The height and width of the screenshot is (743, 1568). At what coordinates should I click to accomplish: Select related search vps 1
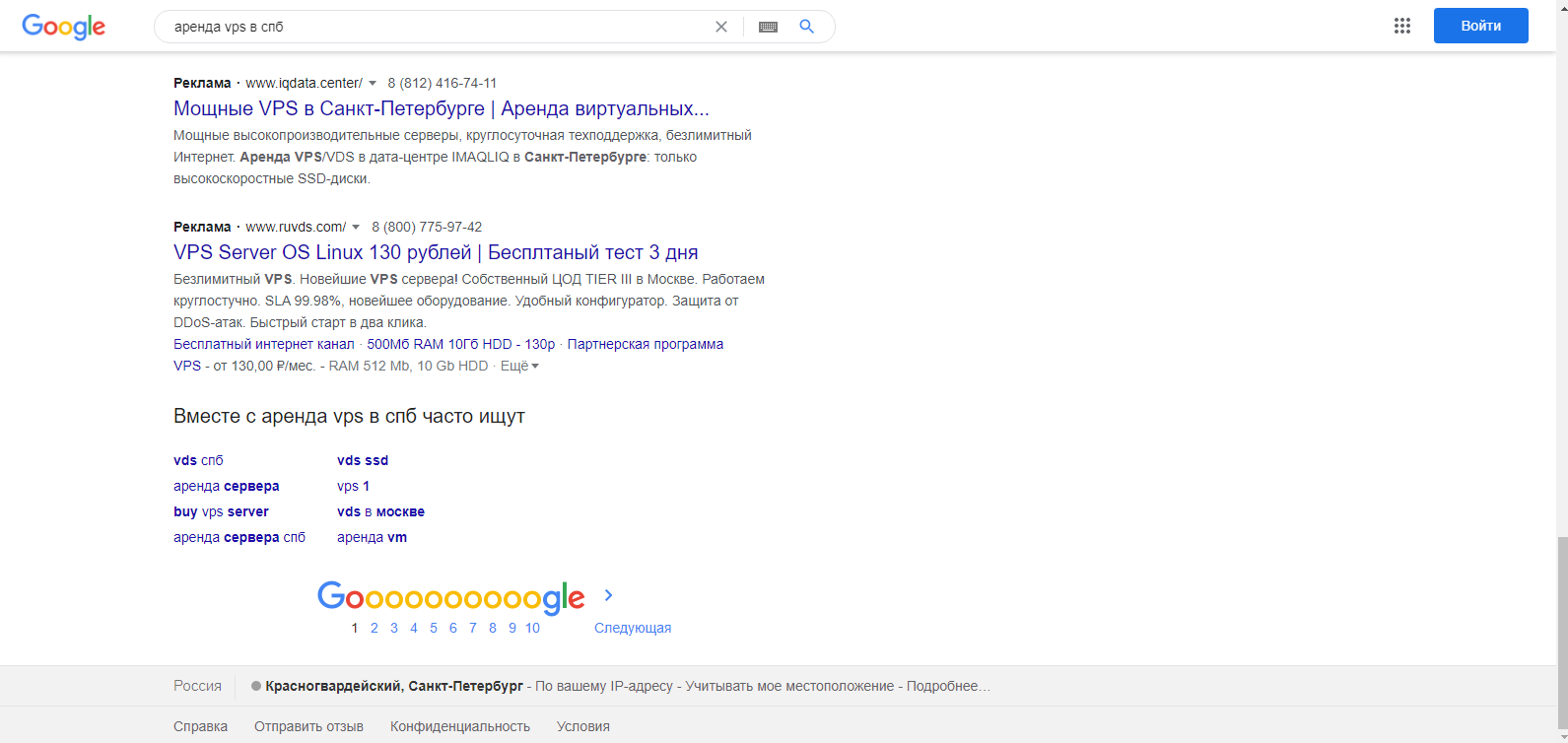pyautogui.click(x=354, y=486)
